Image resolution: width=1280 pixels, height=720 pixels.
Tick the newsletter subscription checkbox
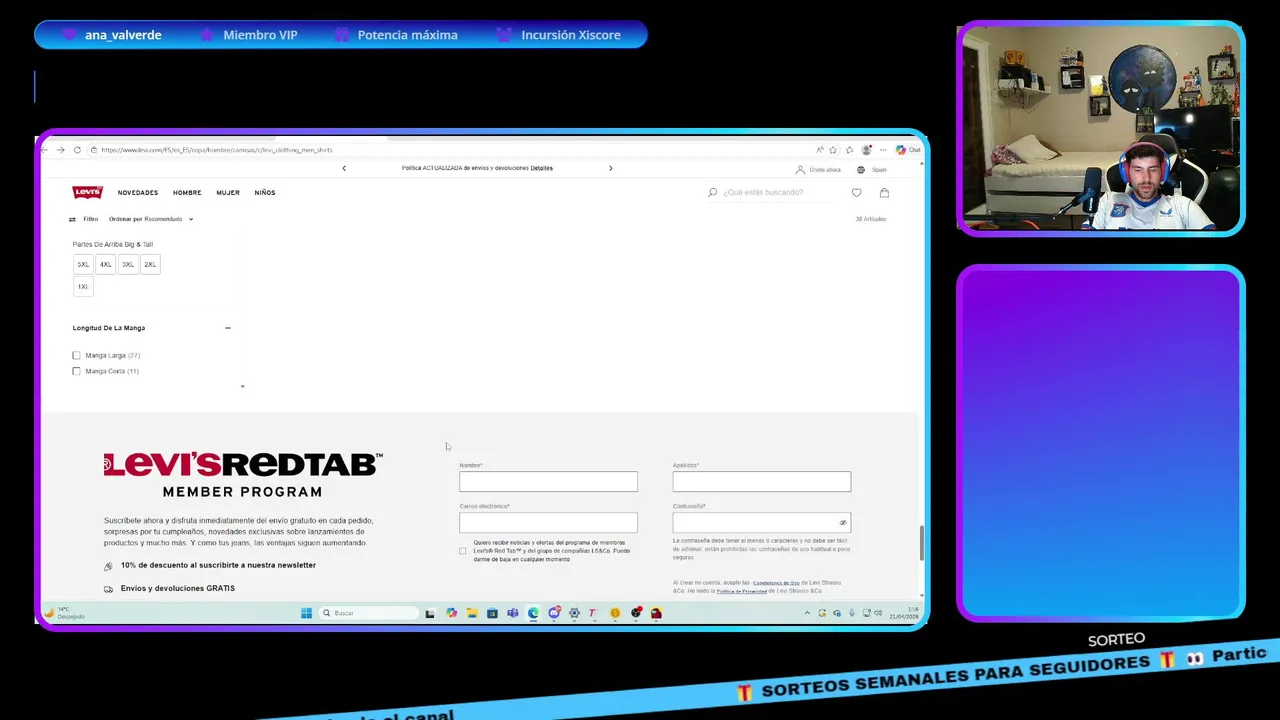tap(462, 551)
